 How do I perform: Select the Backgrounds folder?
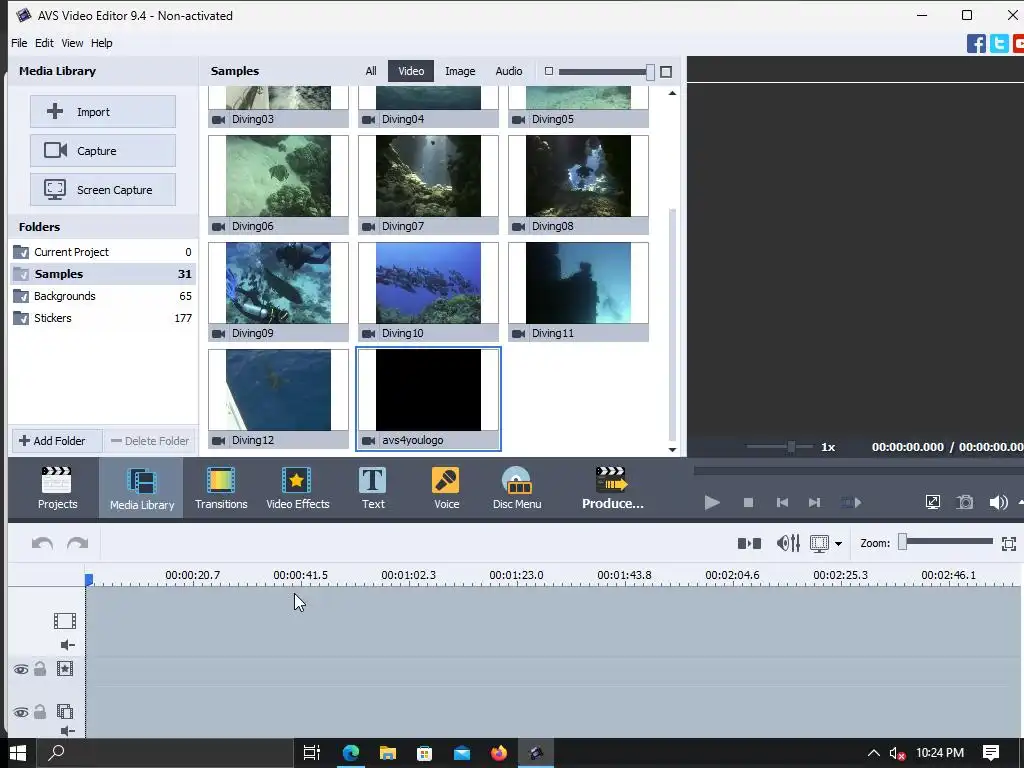tap(103, 296)
